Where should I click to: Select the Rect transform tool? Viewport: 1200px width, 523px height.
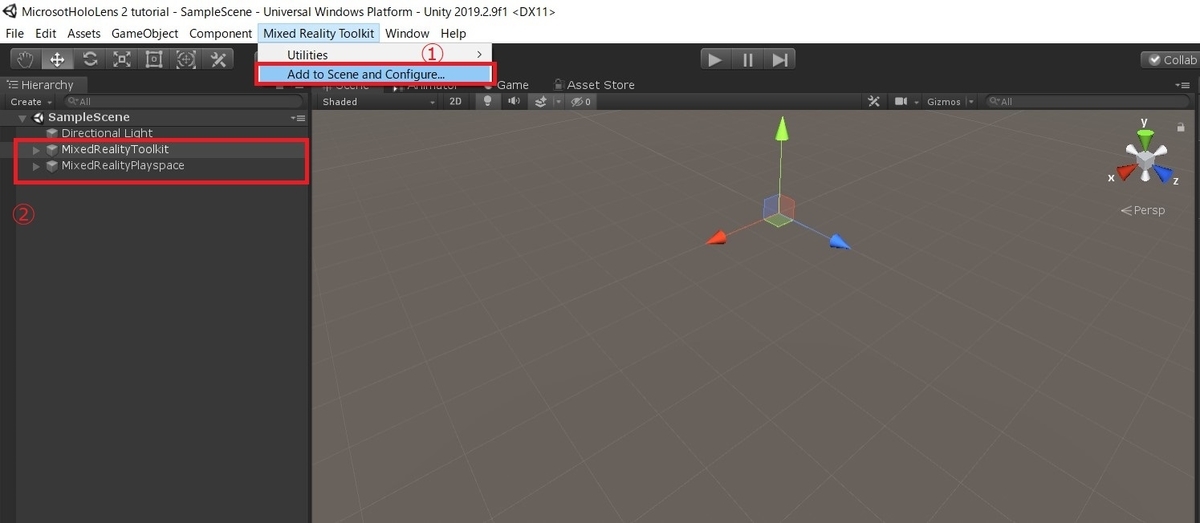coord(154,59)
